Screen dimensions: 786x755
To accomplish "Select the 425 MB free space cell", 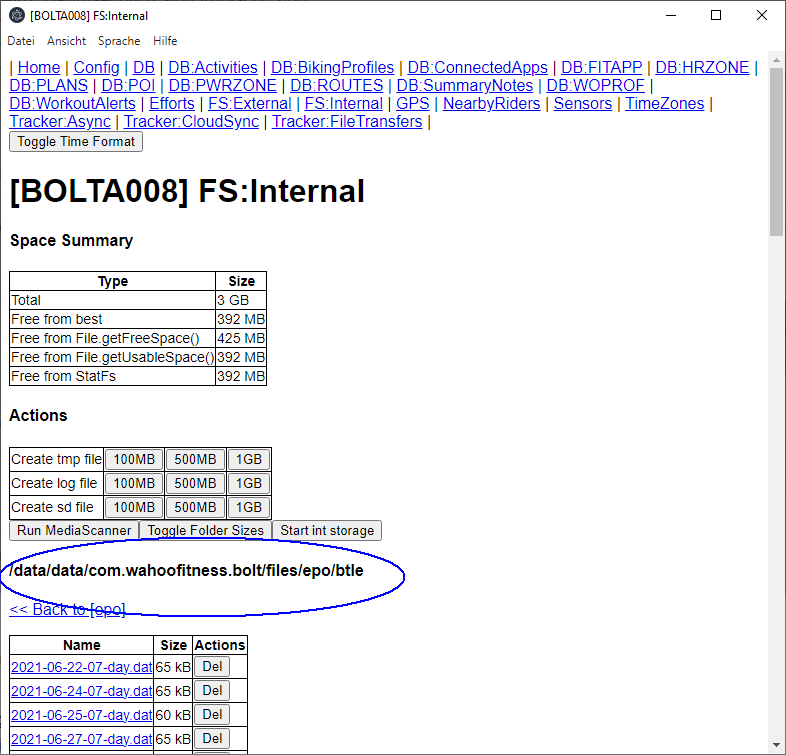I will click(x=241, y=338).
